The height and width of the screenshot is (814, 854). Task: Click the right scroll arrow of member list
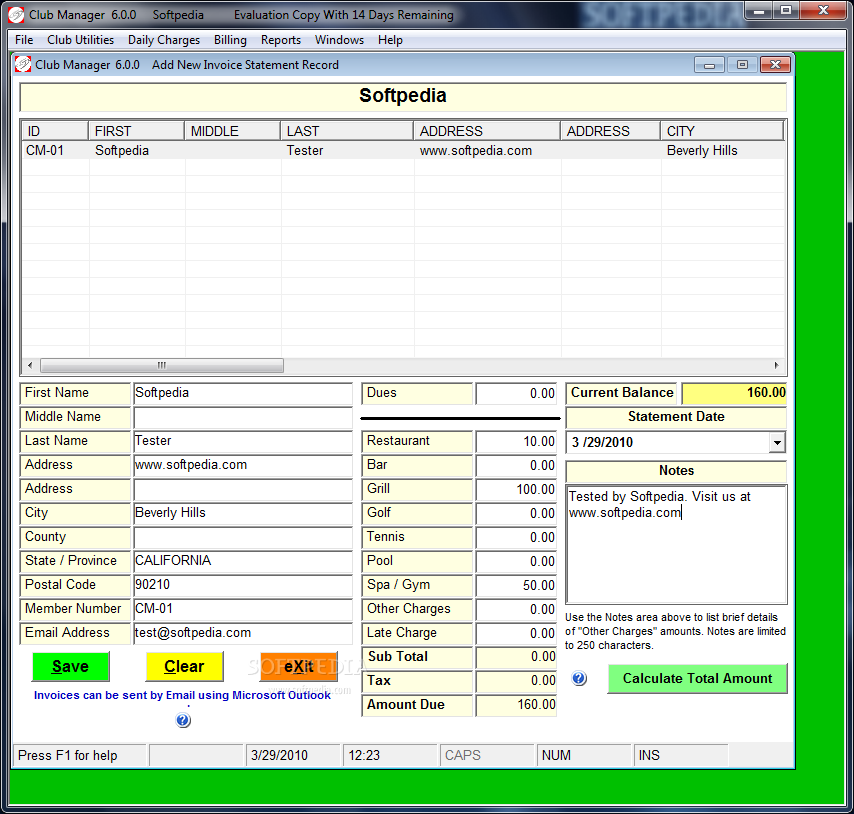(x=776, y=365)
